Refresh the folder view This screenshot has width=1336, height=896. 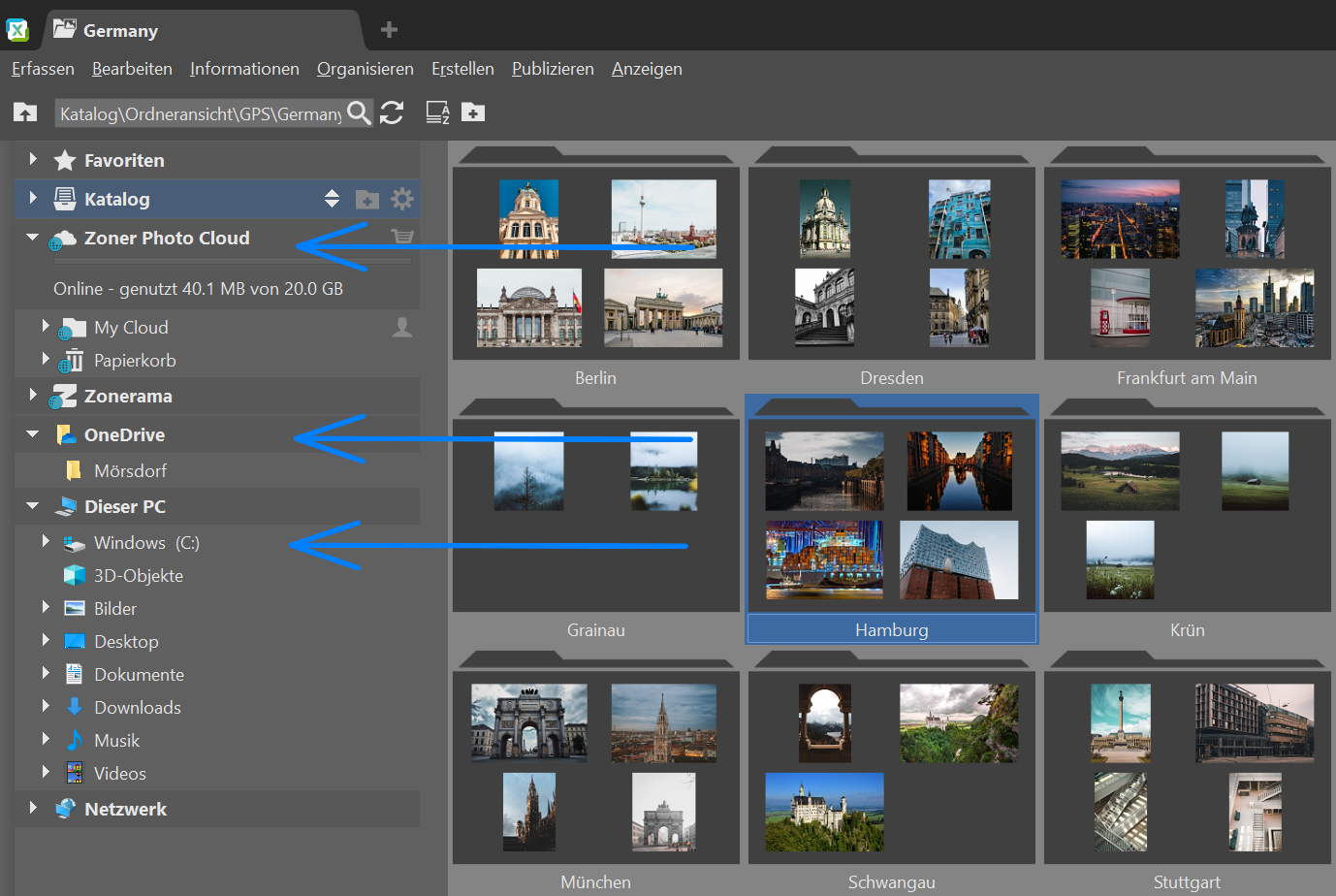coord(392,112)
